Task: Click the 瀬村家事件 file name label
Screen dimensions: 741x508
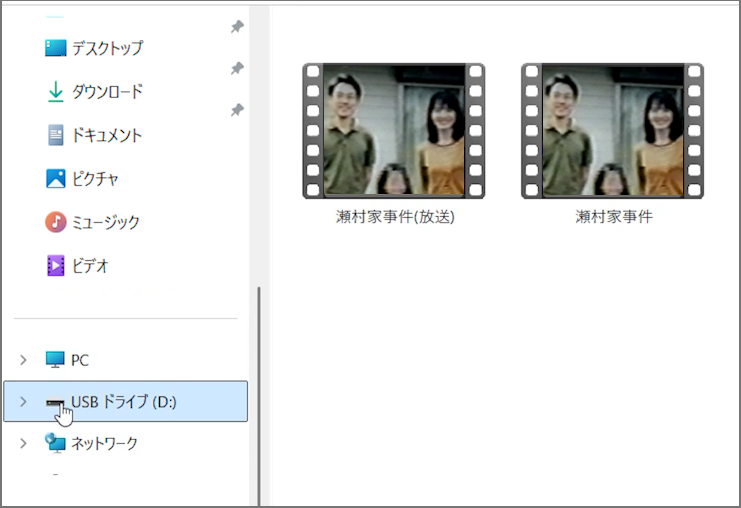Action: tap(613, 216)
